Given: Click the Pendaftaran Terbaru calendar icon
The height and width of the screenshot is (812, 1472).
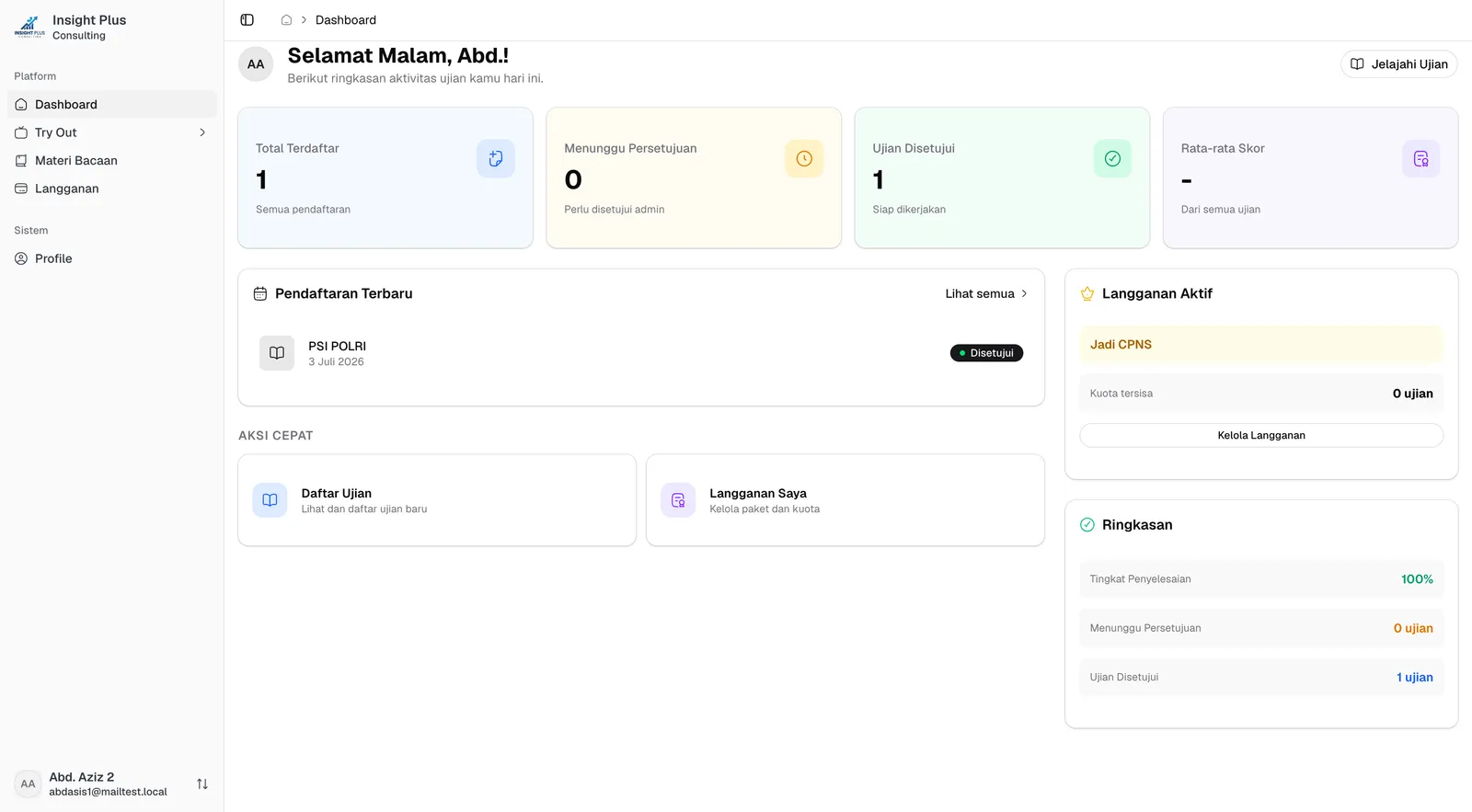Looking at the screenshot, I should pos(260,293).
